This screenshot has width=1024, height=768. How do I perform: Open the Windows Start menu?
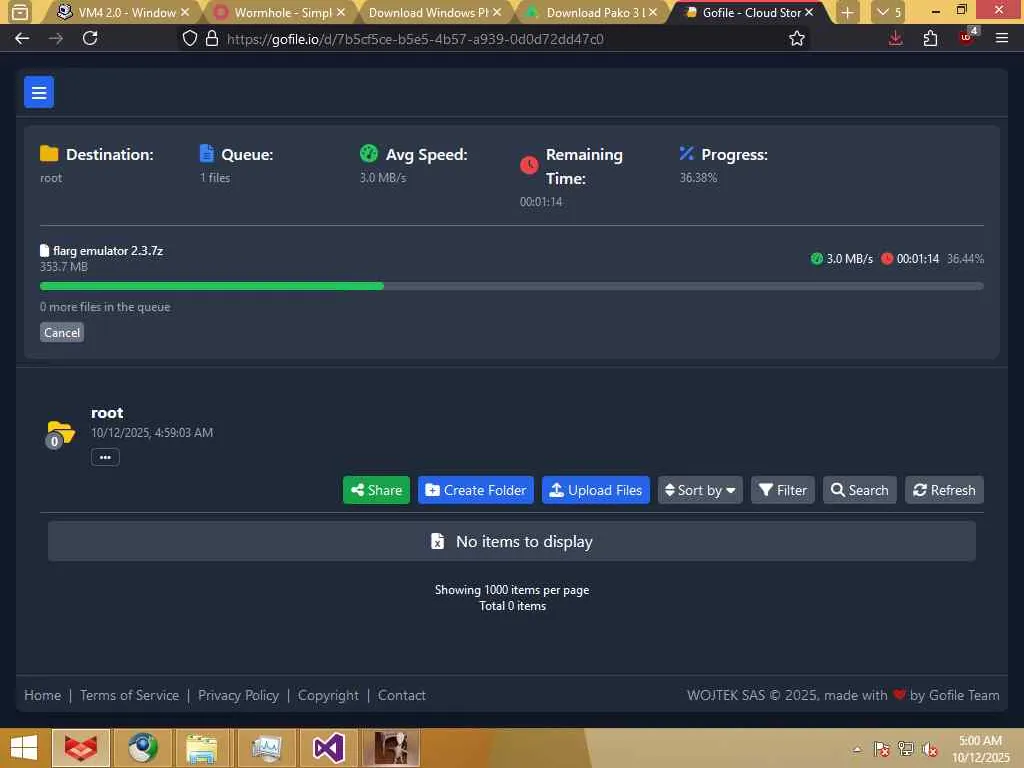pos(24,748)
